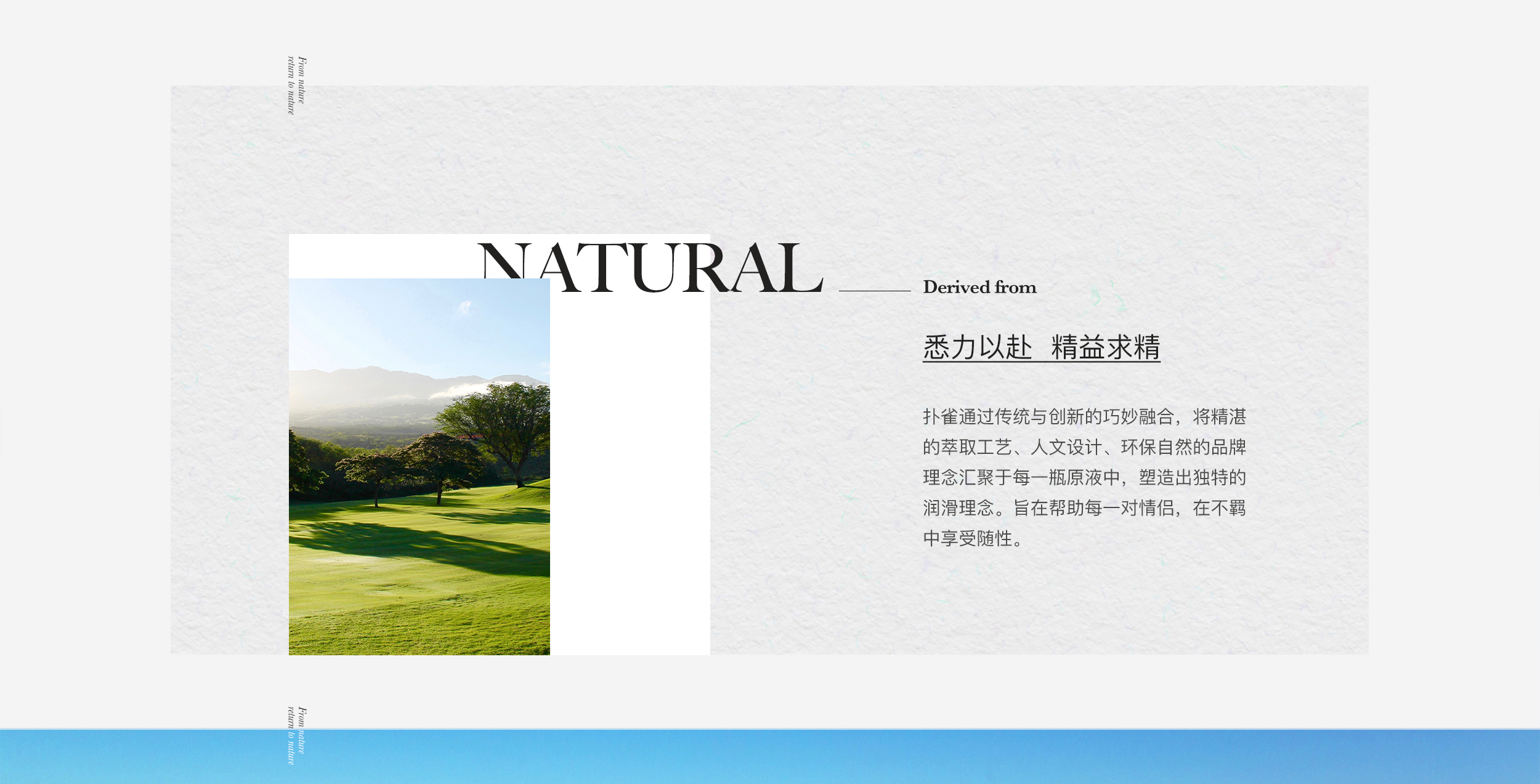Click the paragraph line starting with 润滑理念

tap(1084, 508)
